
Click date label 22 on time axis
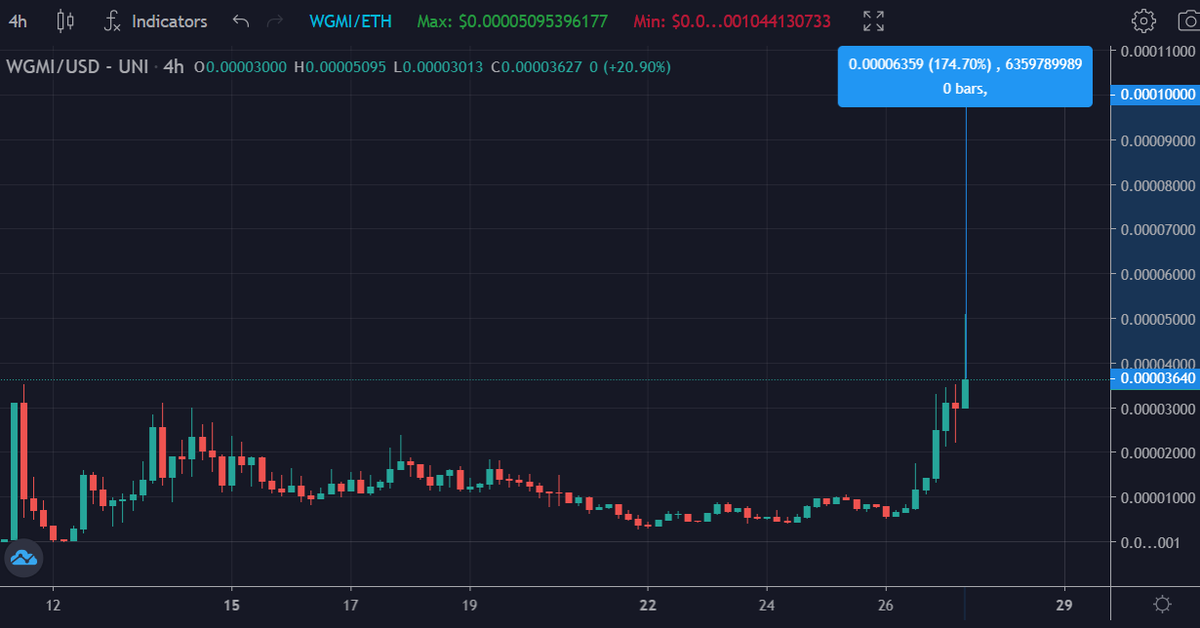coord(648,605)
